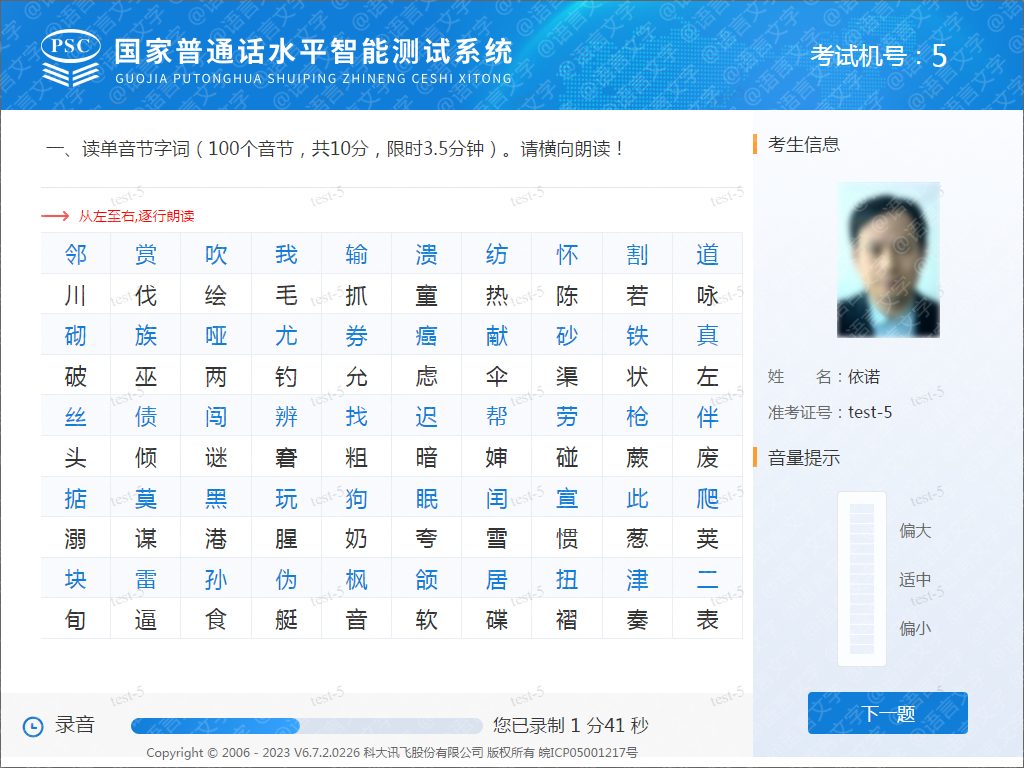Click the recording progress bar

(306, 726)
